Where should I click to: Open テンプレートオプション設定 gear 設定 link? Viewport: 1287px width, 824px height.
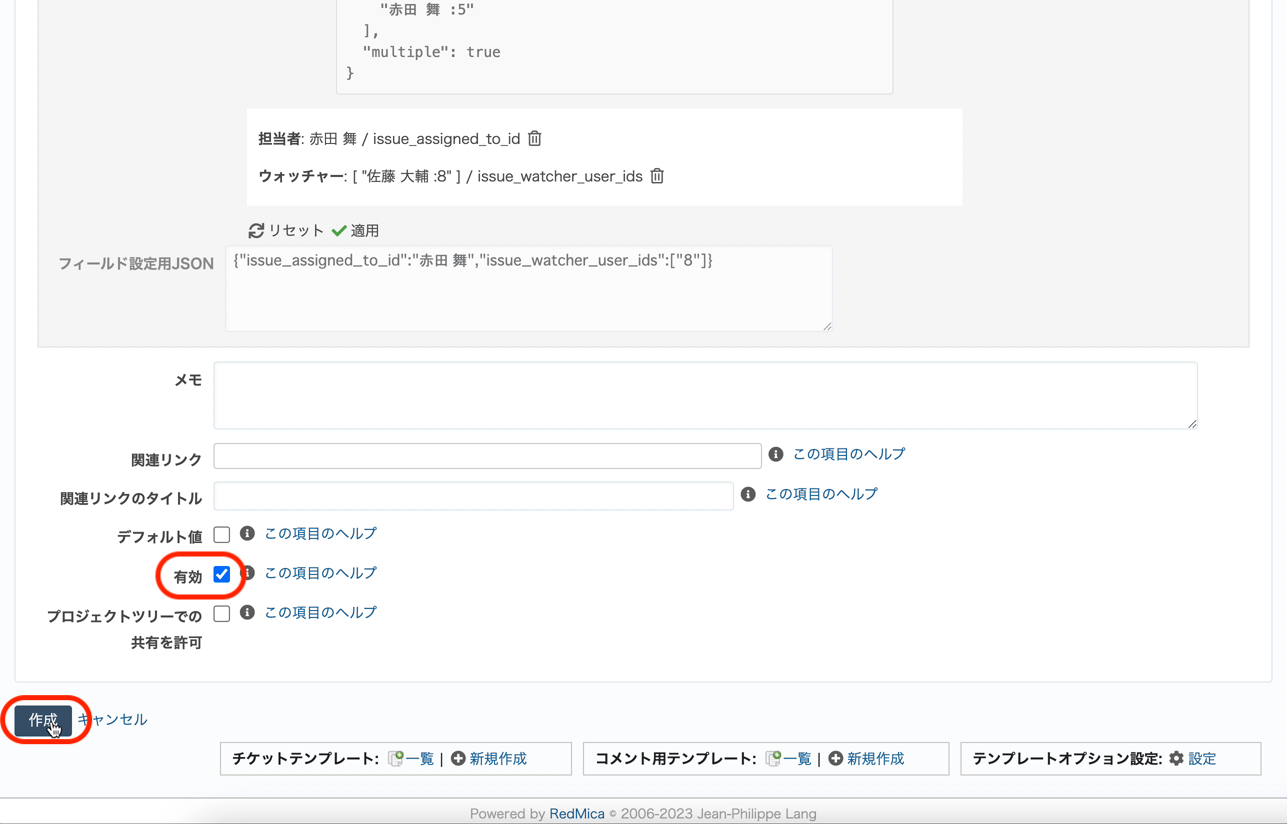(1201, 759)
